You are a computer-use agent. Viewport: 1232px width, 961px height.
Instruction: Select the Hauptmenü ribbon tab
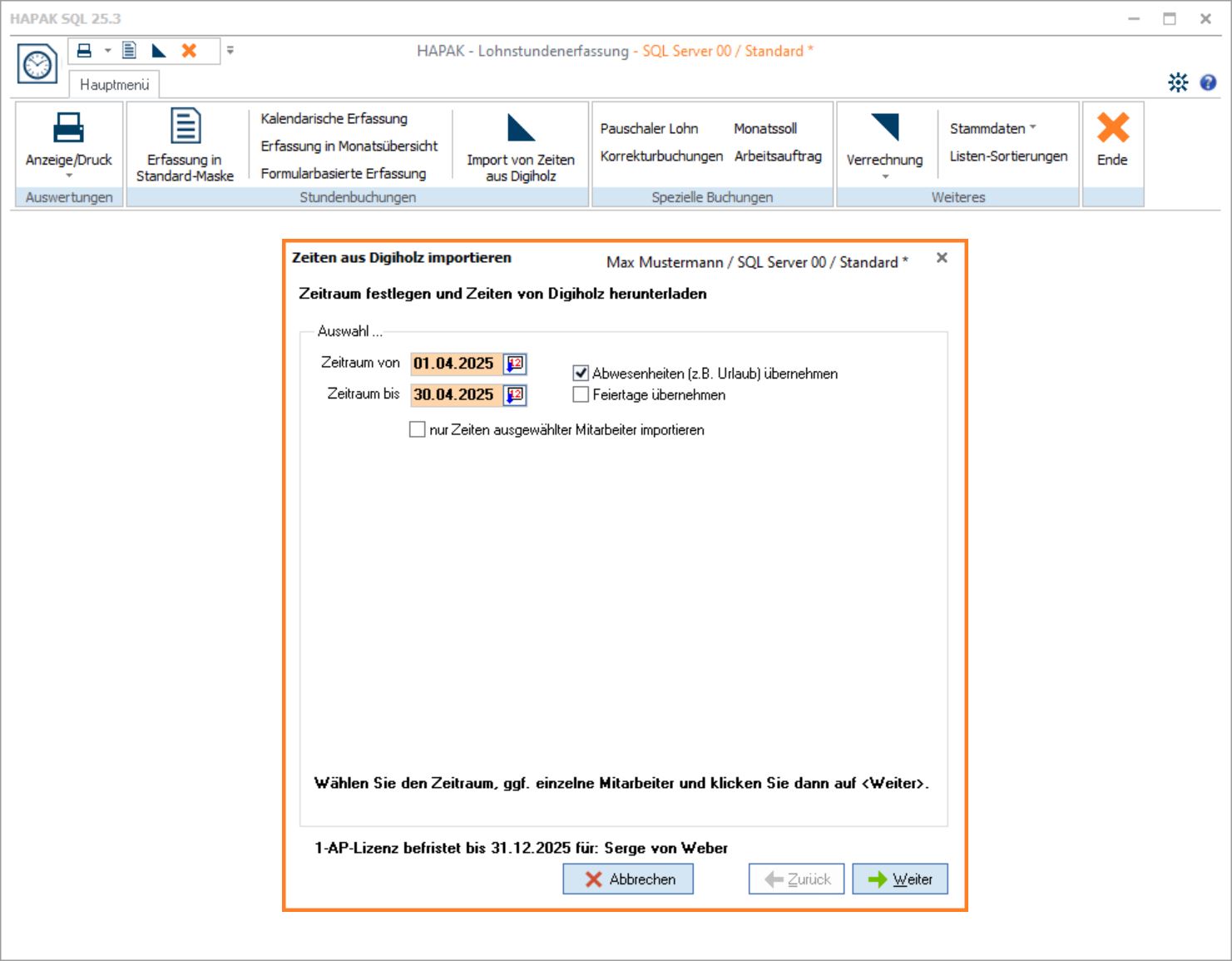click(x=115, y=85)
